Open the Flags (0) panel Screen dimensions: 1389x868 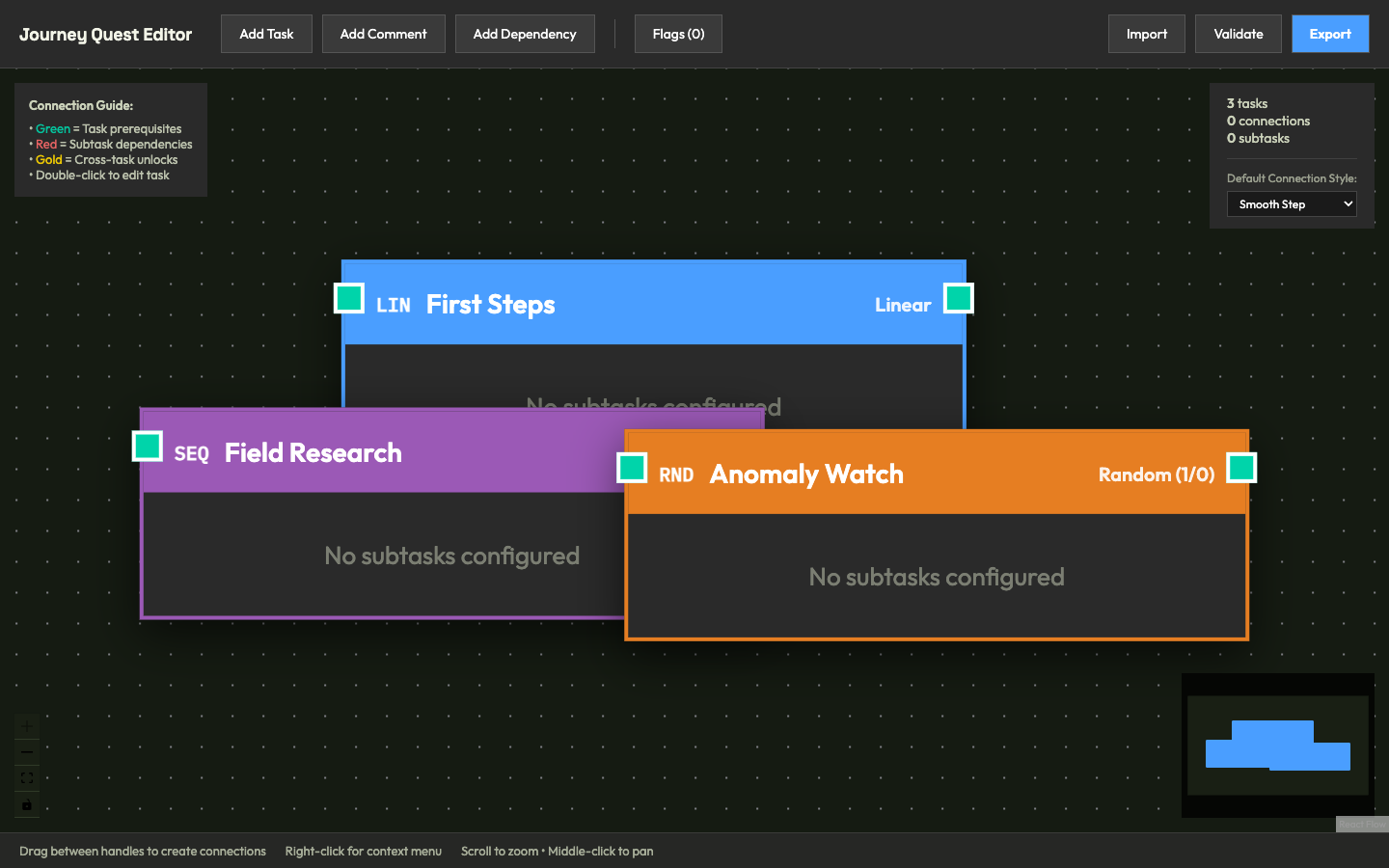678,34
